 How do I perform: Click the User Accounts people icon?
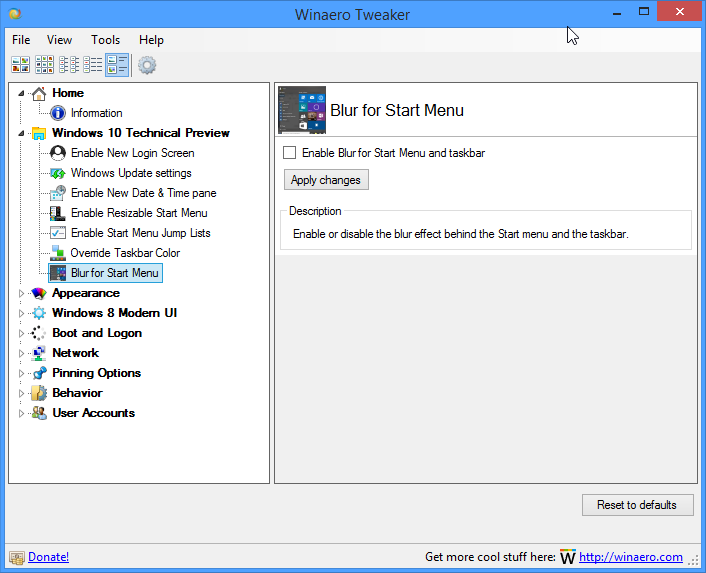39,413
